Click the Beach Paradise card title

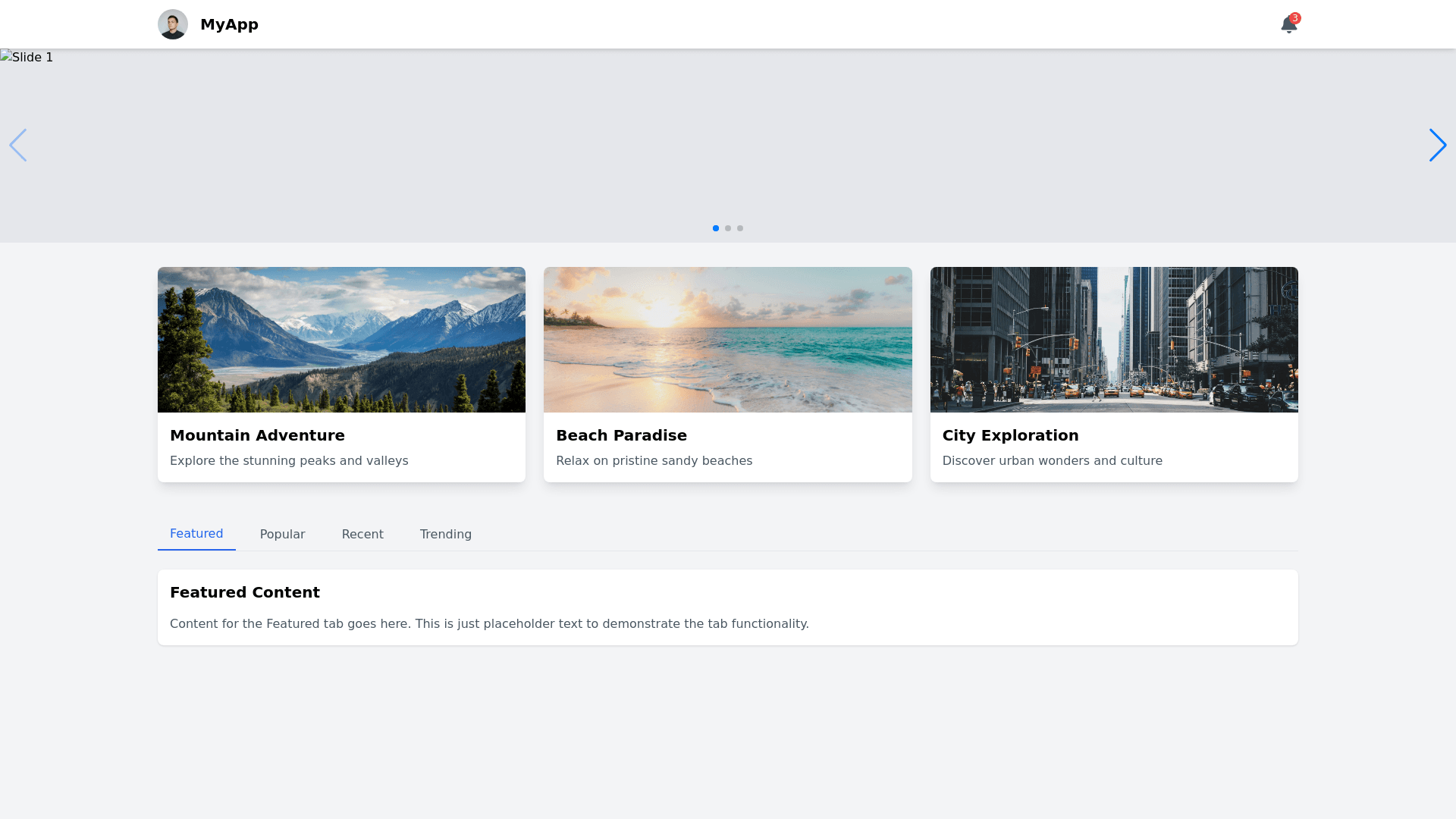pyautogui.click(x=621, y=435)
